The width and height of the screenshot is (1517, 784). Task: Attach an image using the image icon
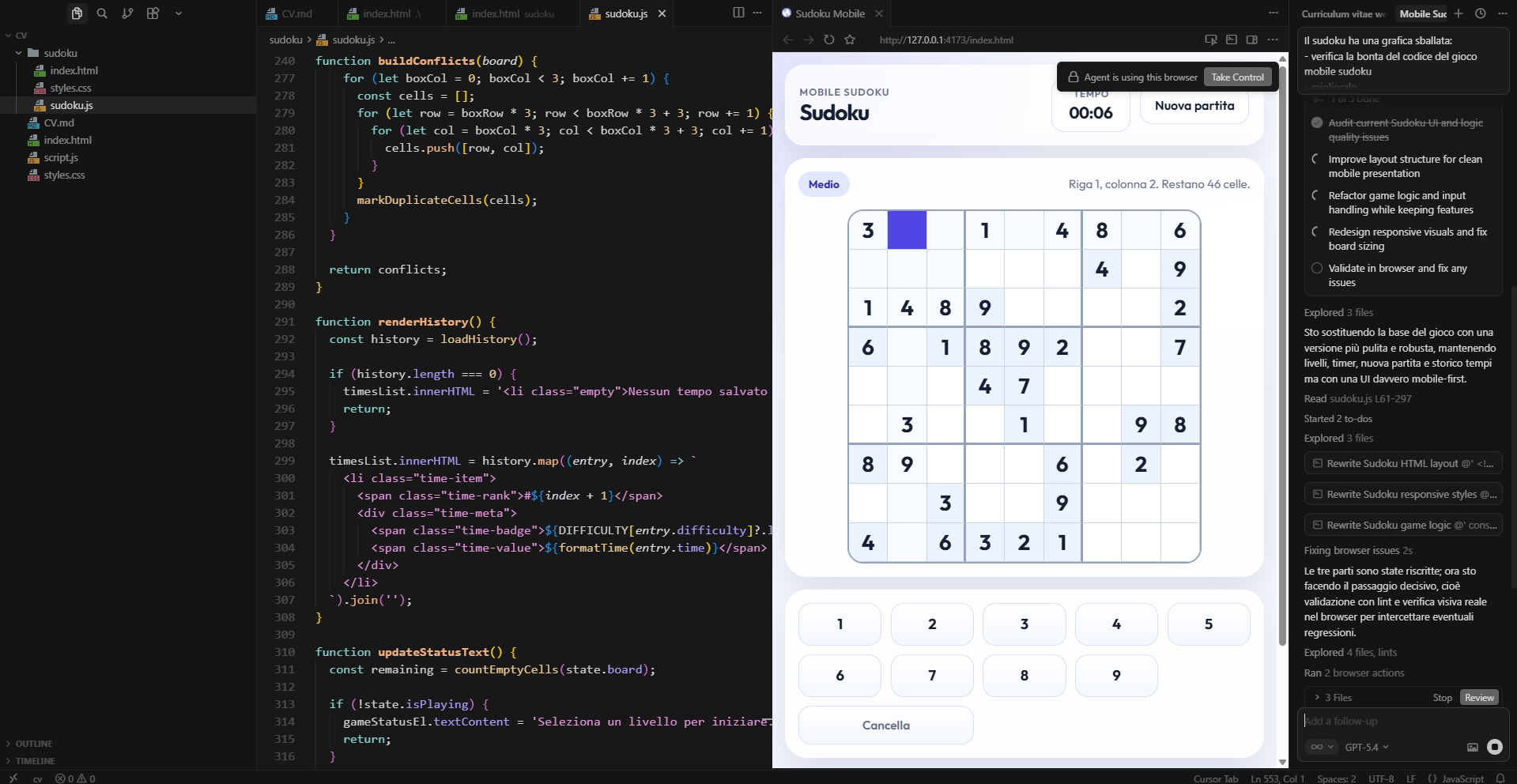tap(1472, 747)
